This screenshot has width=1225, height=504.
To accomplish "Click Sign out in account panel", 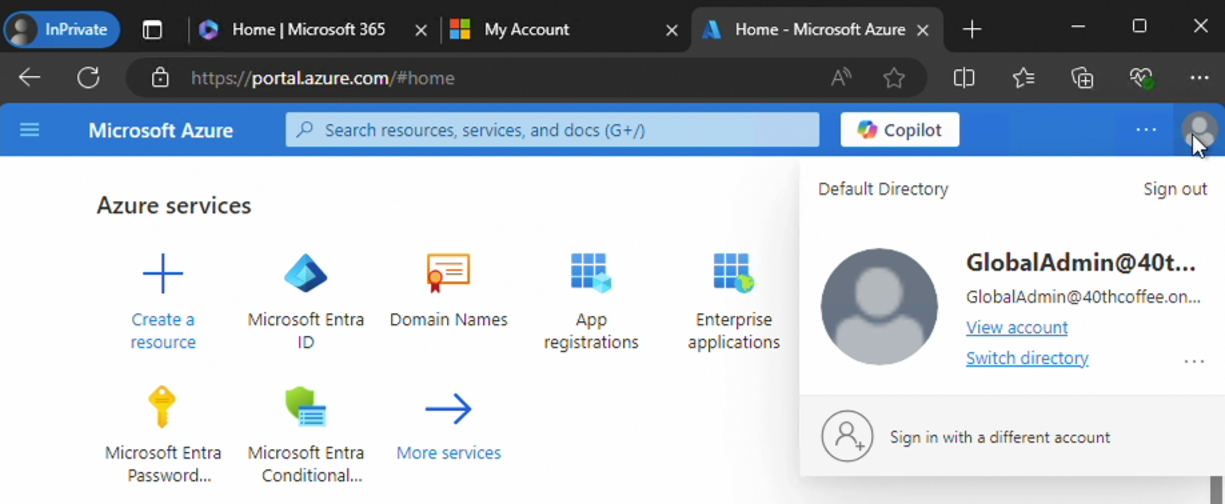I will pos(1175,189).
